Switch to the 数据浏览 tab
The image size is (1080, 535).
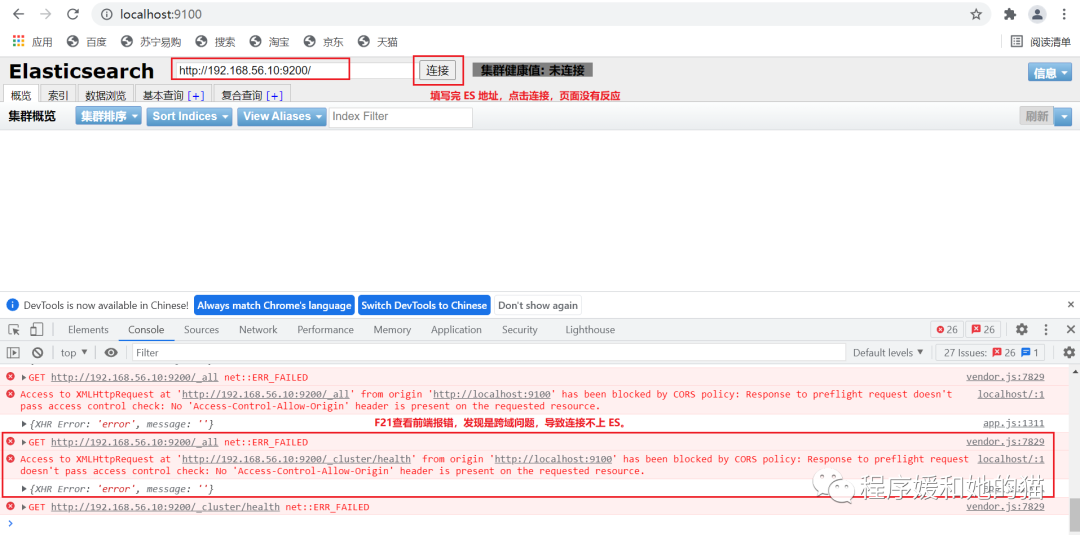[x=105, y=95]
